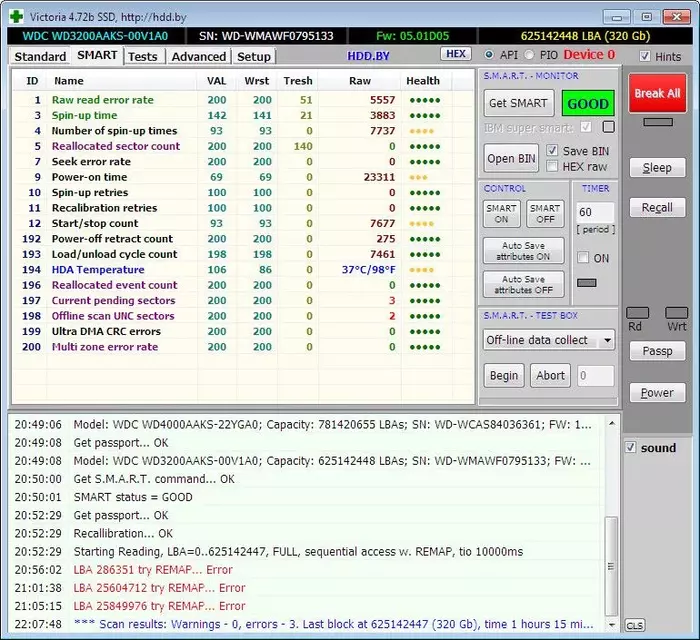Click the SMART ON button

point(501,214)
